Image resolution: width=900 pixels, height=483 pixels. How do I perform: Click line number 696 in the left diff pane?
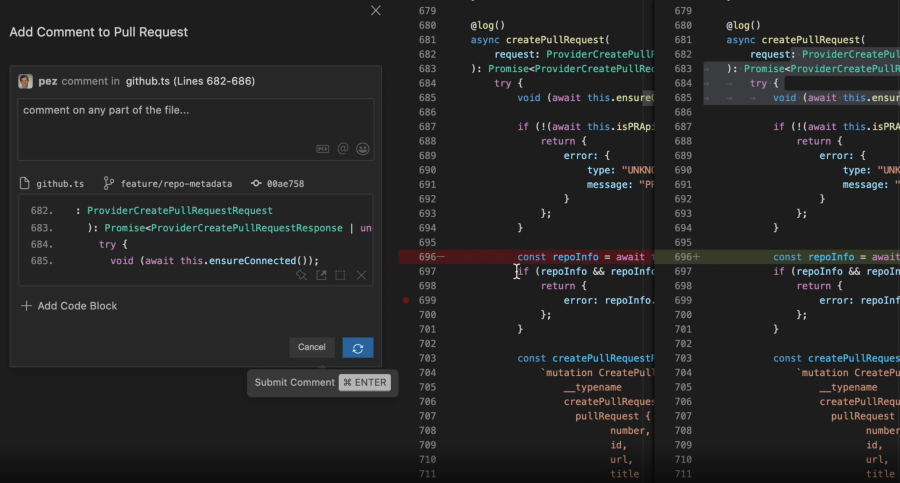[x=427, y=257]
